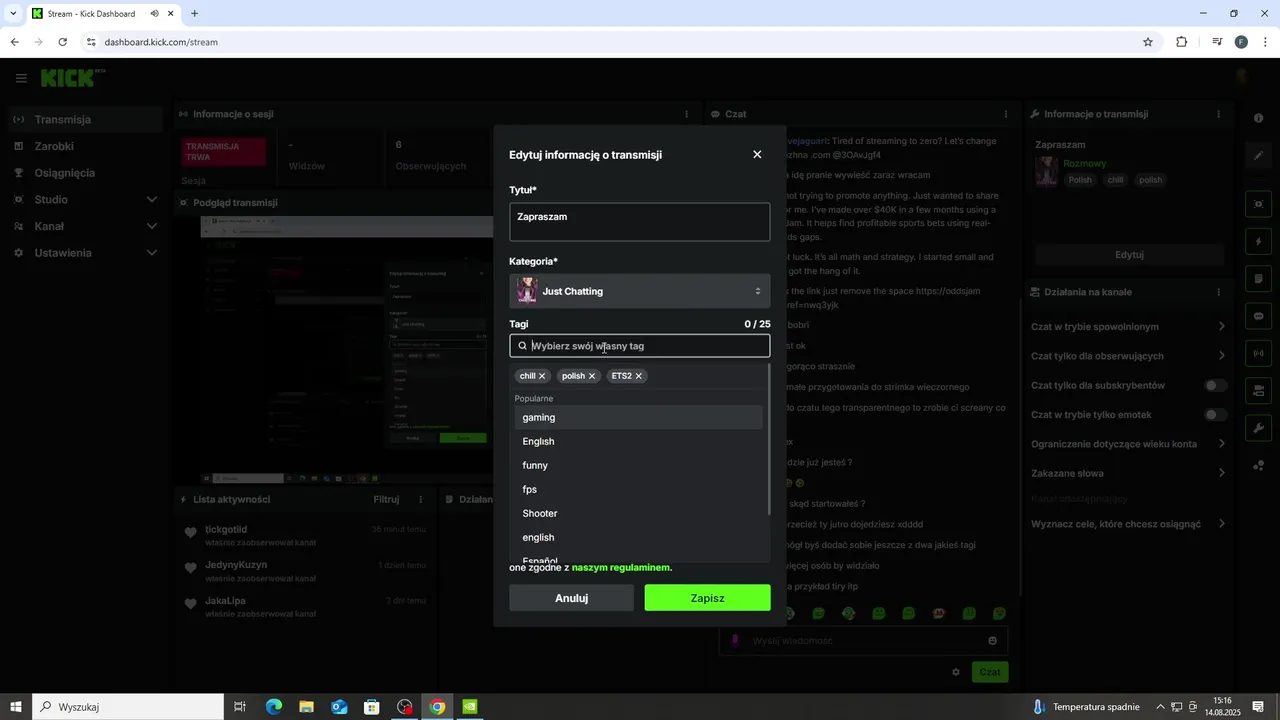
Task: Open the hamburger menu beside Kick logo
Action: (21, 78)
